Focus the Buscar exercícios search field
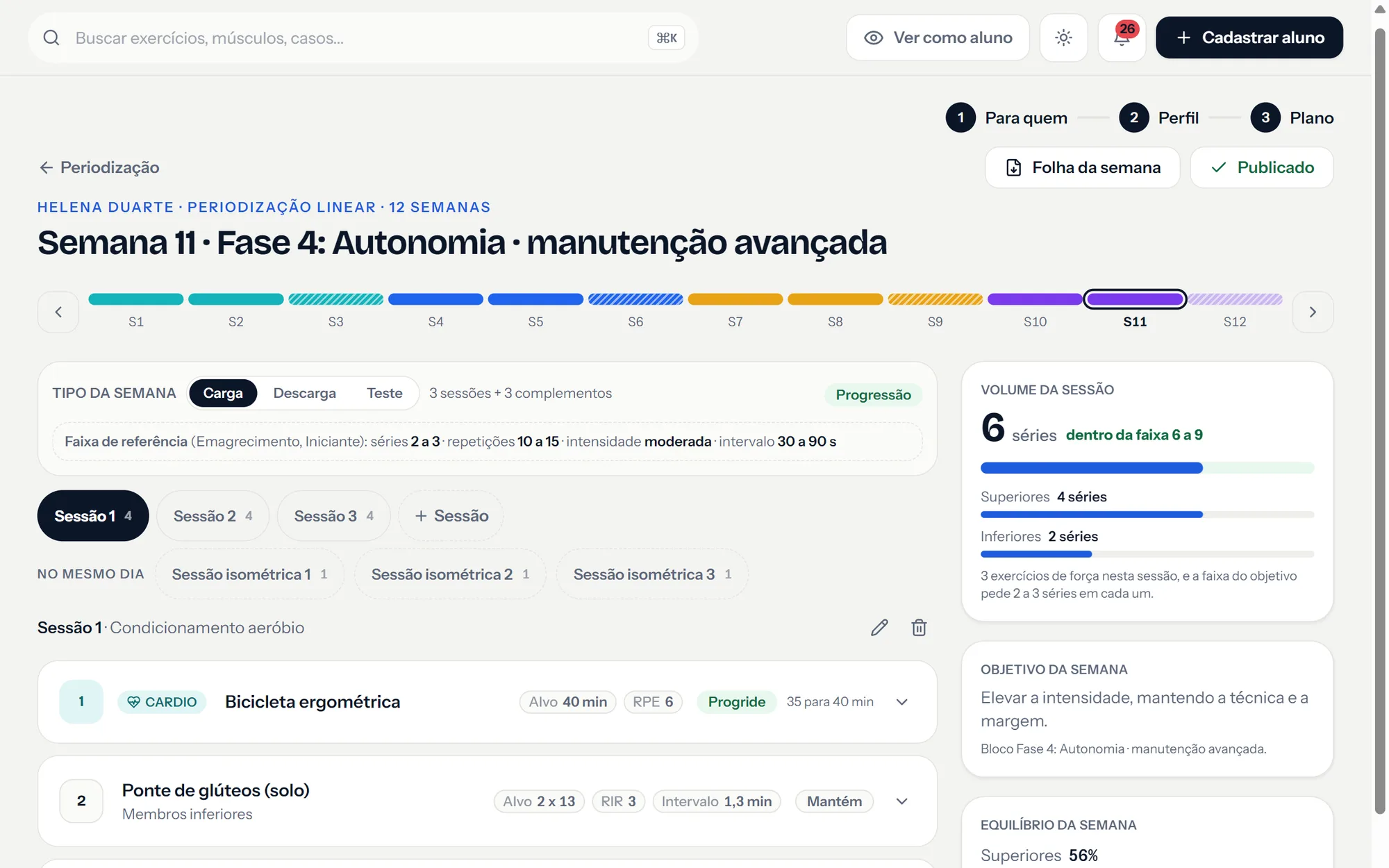Screen dimensions: 1389x868 click(x=363, y=37)
